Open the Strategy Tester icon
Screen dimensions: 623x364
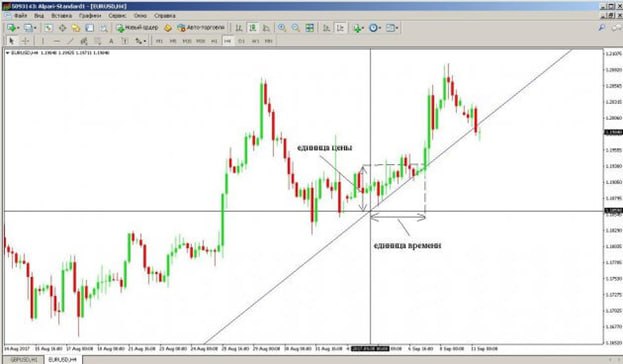(103, 28)
